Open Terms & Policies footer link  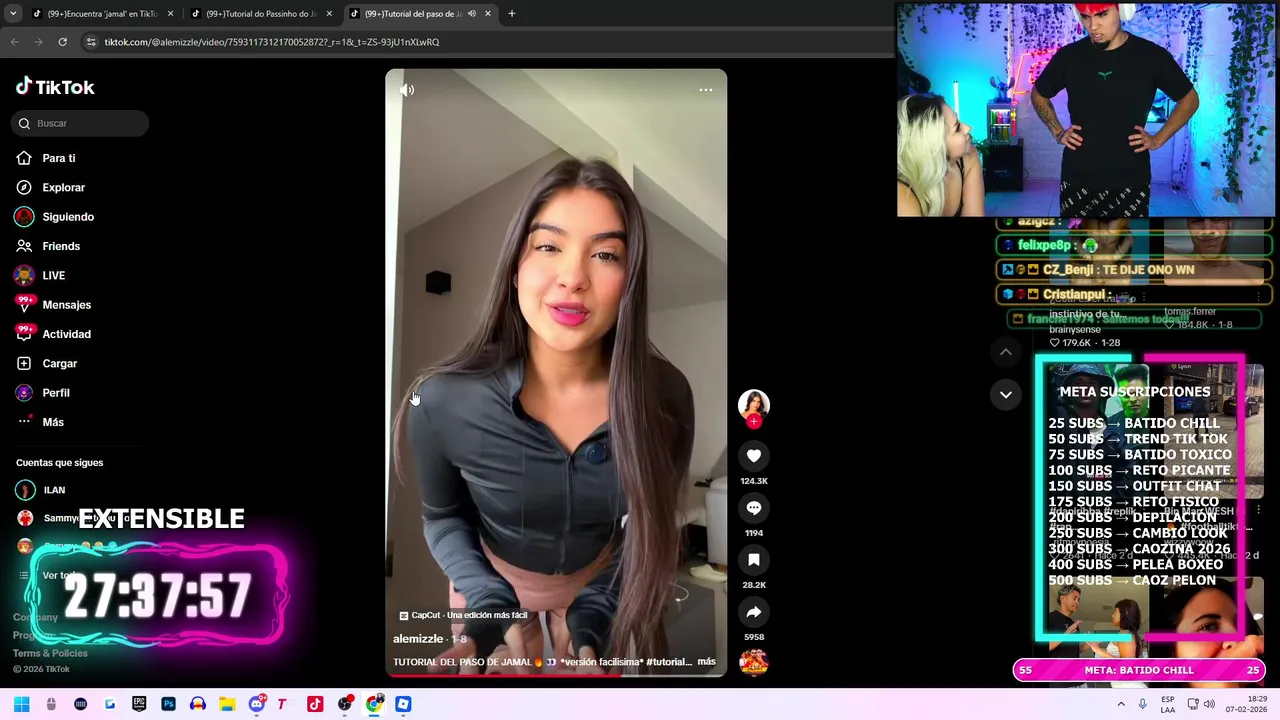click(x=50, y=653)
